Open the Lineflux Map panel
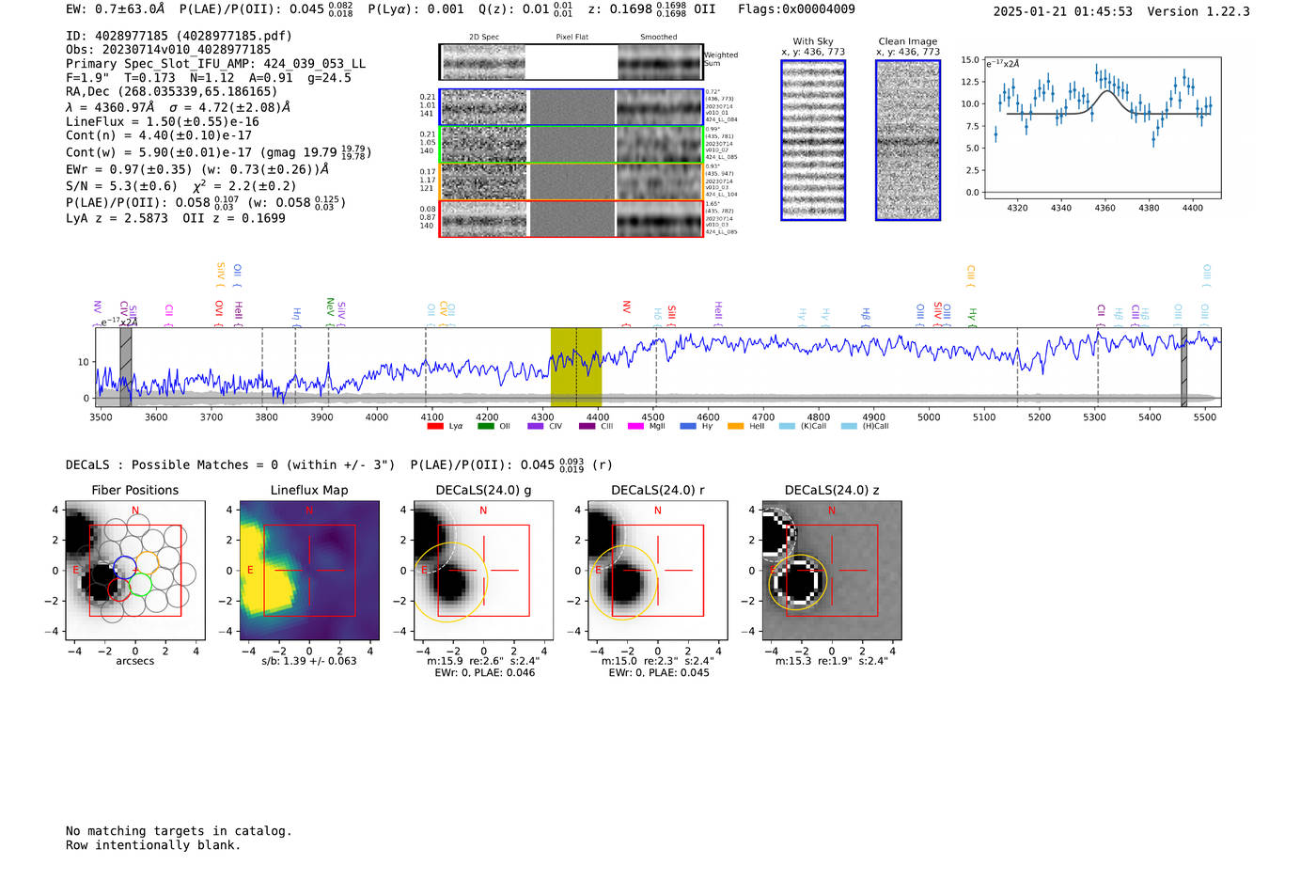The height and width of the screenshot is (896, 1316). coord(309,571)
